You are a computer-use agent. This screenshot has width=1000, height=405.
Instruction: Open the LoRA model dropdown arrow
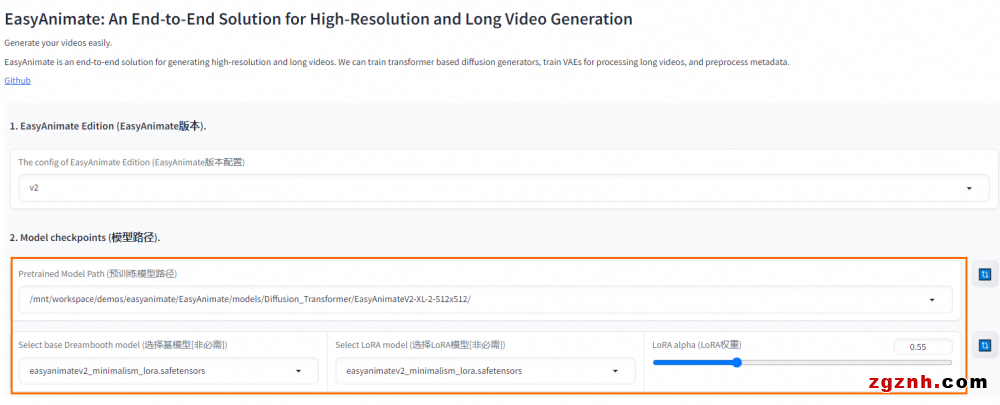(x=615, y=371)
